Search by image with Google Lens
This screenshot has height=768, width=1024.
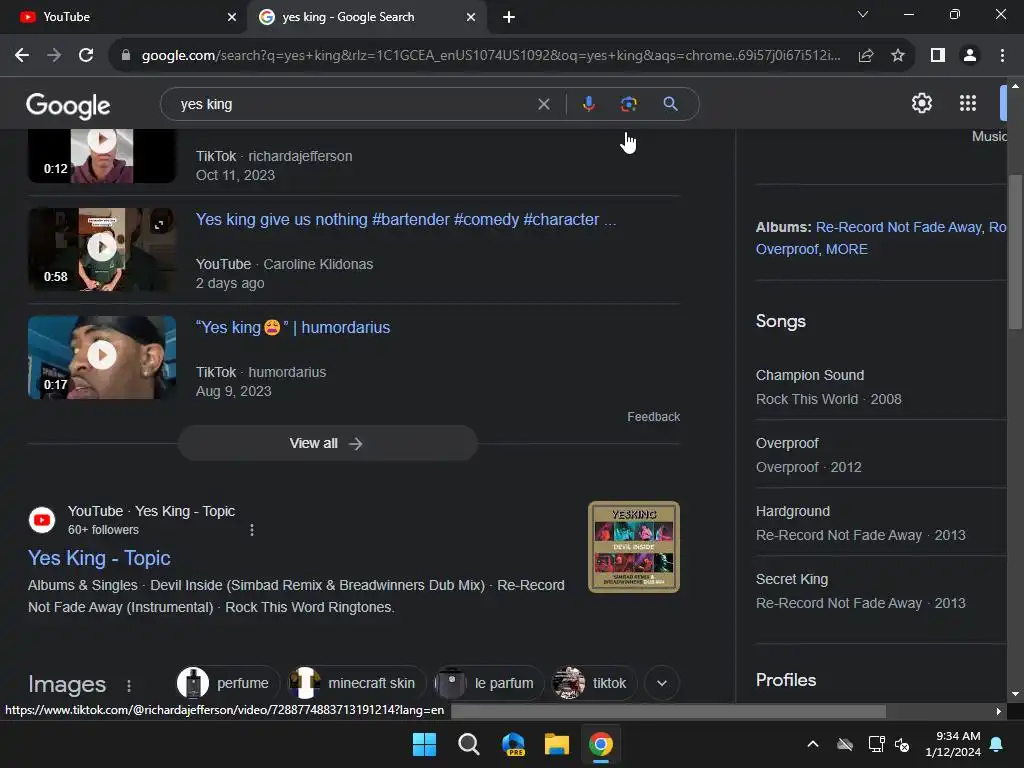click(x=628, y=104)
